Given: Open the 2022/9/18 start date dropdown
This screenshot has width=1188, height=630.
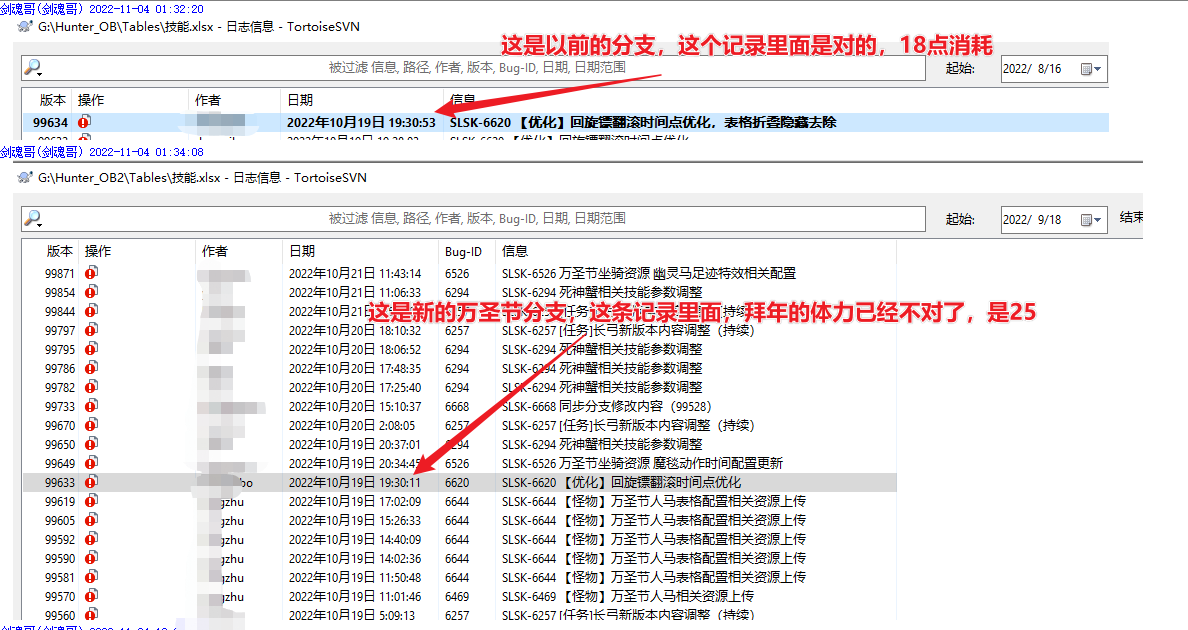Looking at the screenshot, I should pos(1097,220).
